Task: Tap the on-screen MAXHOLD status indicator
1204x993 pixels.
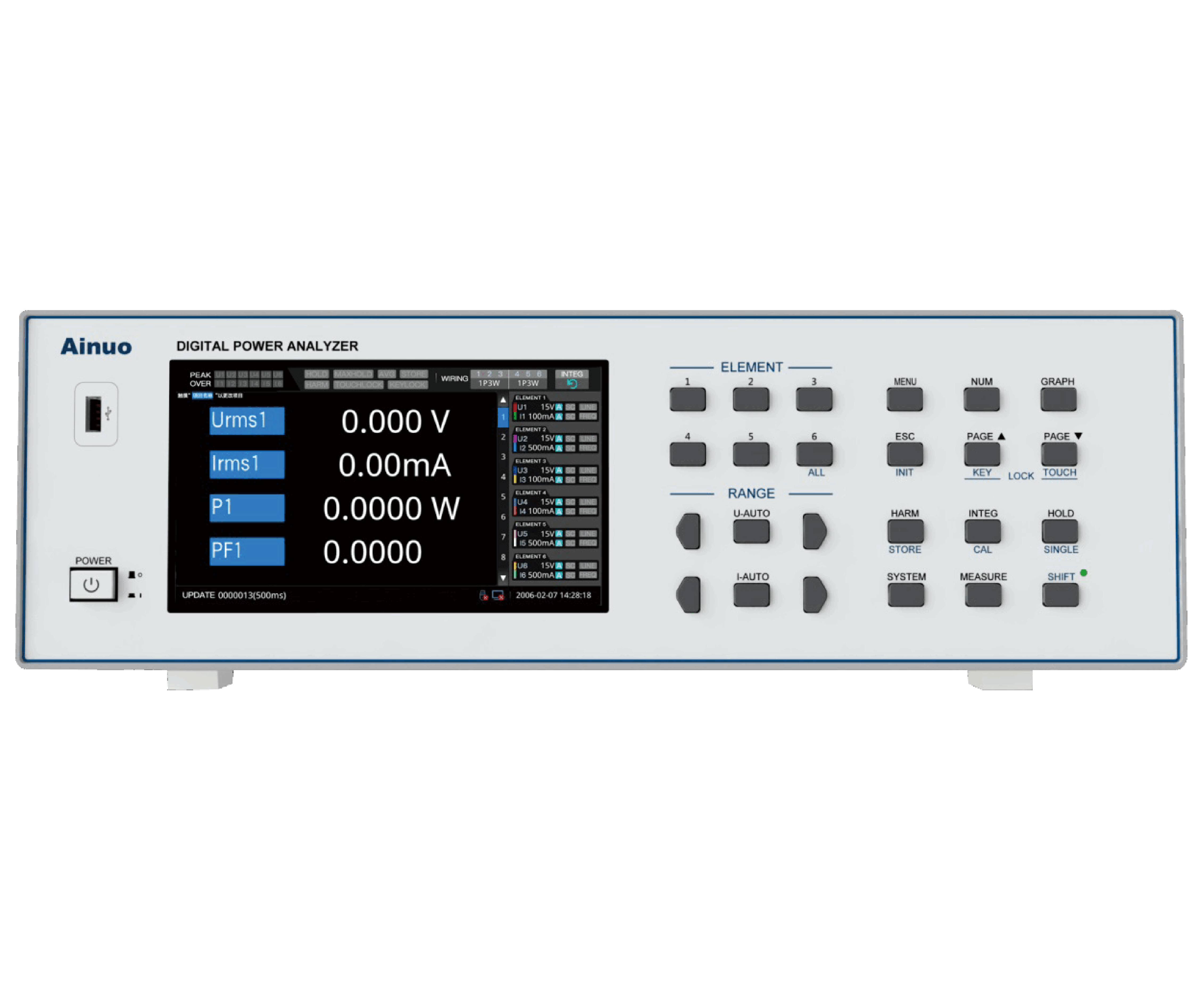Action: 353,374
